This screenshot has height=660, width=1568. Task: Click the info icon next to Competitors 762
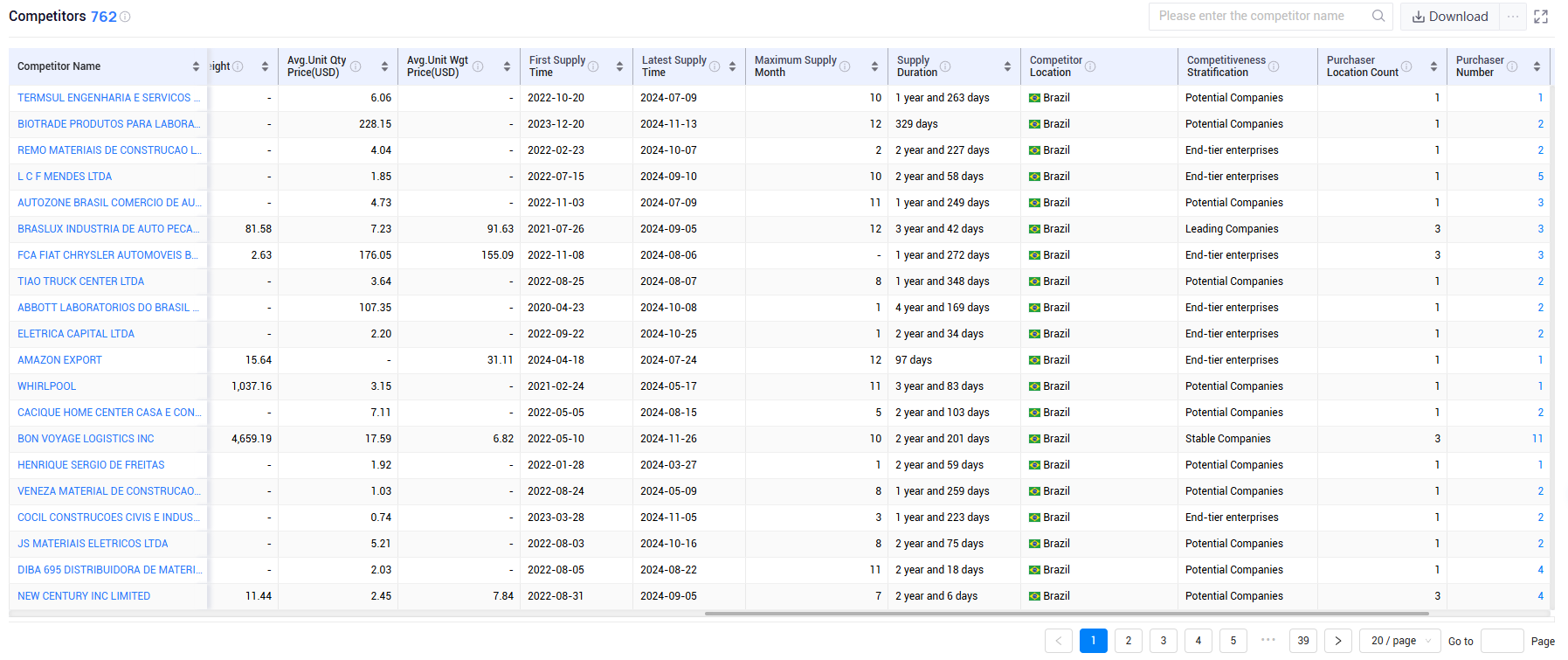(125, 17)
